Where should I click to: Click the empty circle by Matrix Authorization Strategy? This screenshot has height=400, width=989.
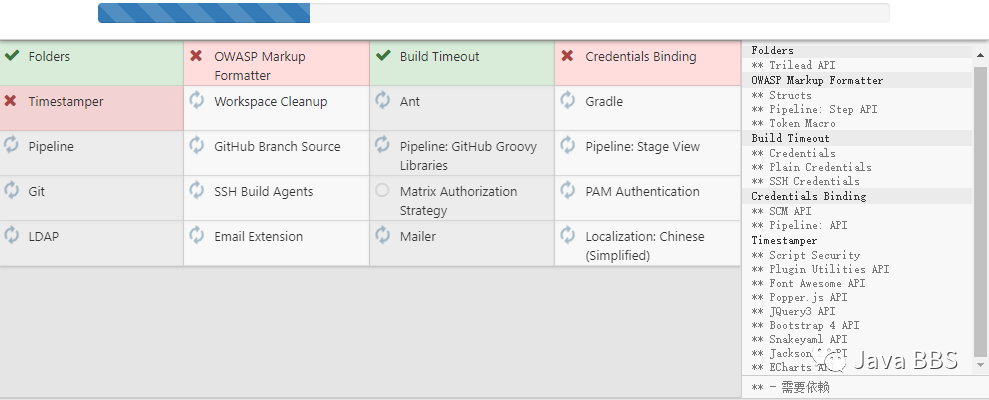point(383,190)
